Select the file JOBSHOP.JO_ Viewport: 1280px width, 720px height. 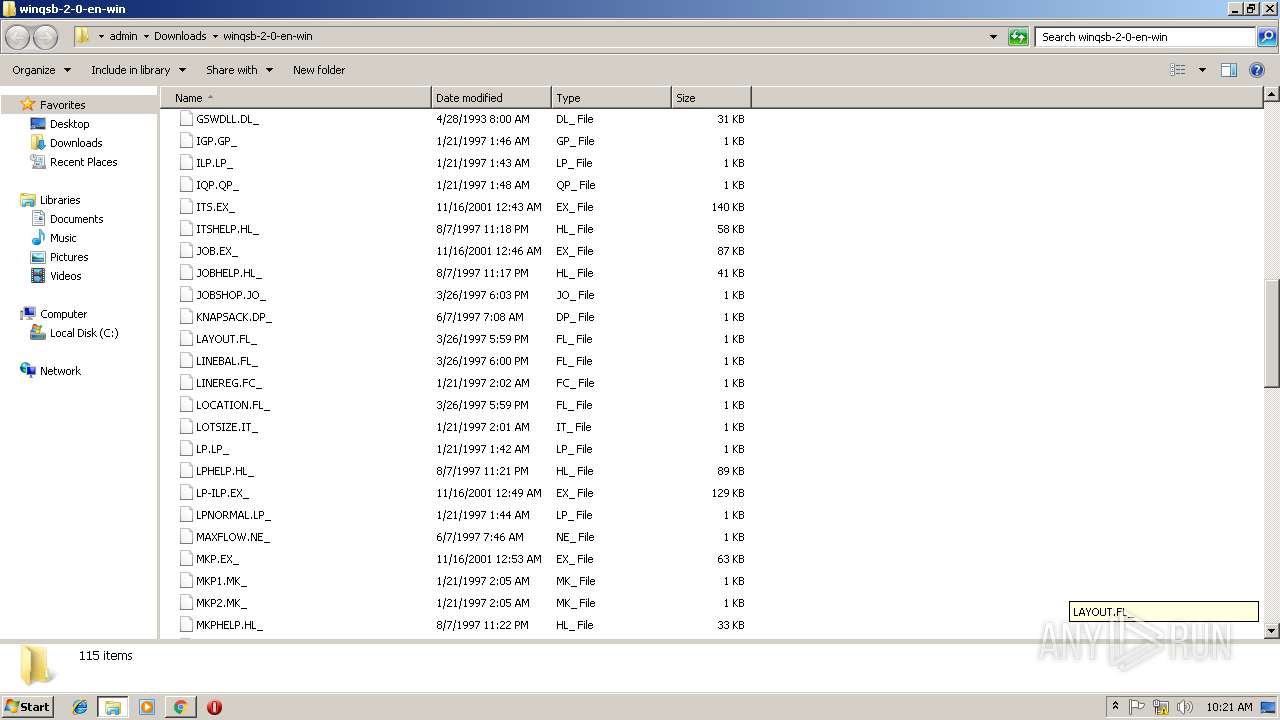(x=231, y=295)
